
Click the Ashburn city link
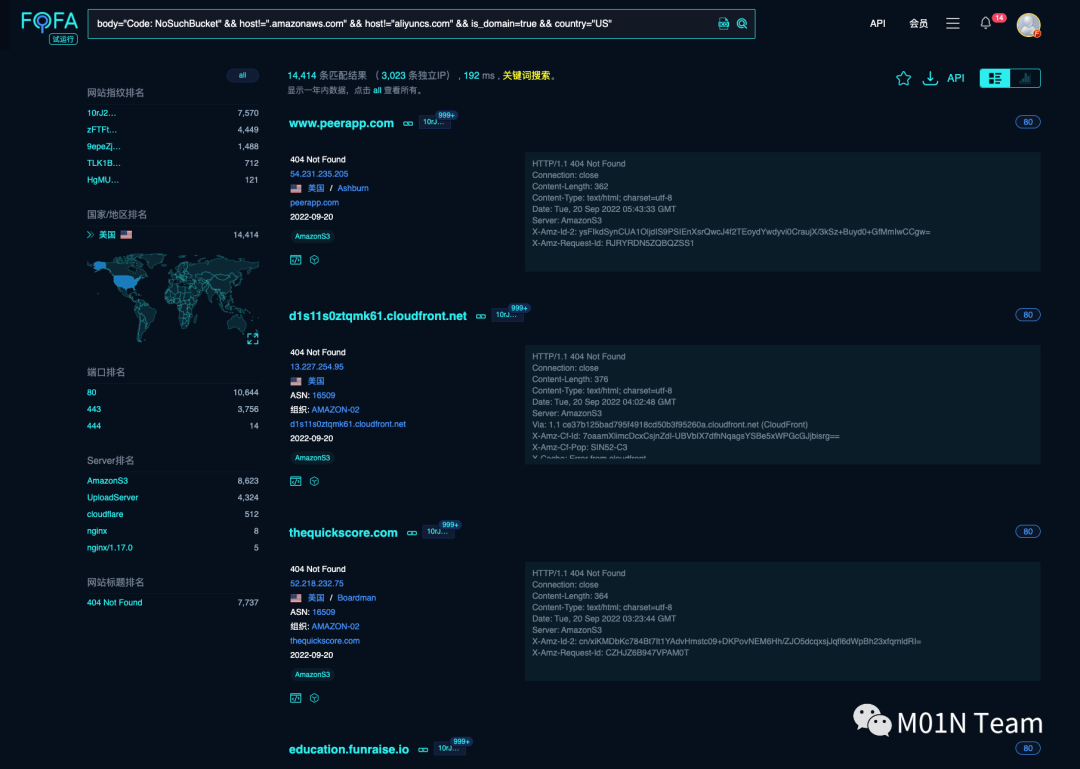click(x=353, y=188)
